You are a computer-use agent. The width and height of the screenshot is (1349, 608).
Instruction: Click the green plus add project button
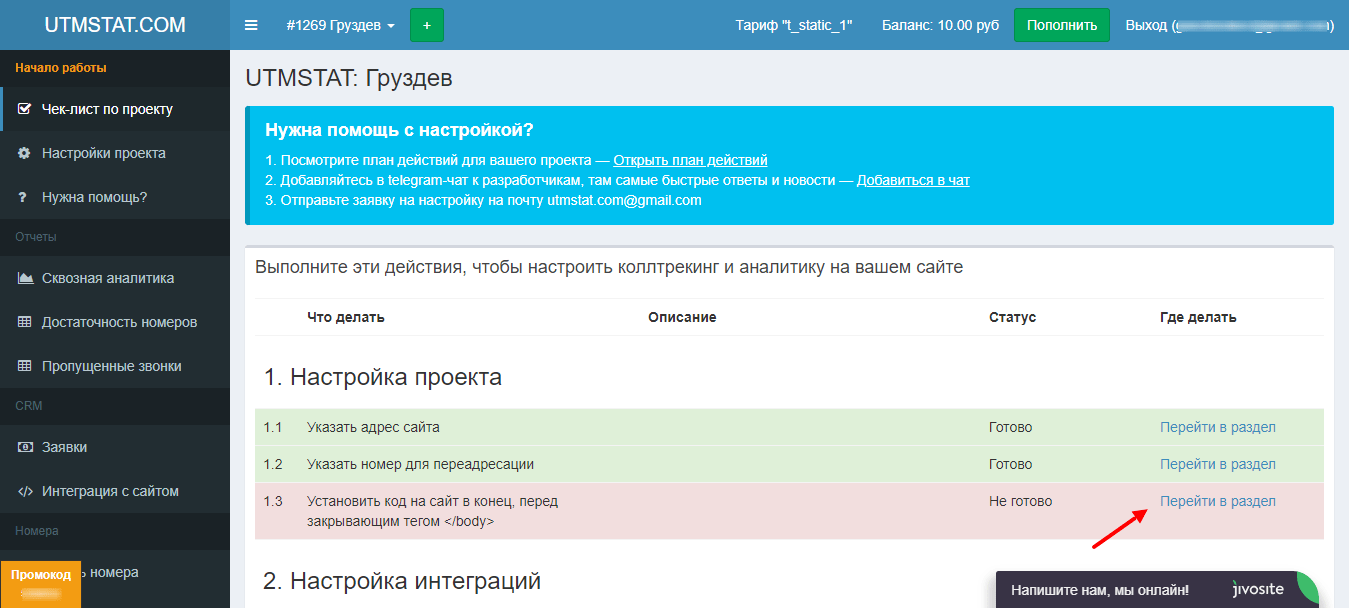tap(427, 25)
